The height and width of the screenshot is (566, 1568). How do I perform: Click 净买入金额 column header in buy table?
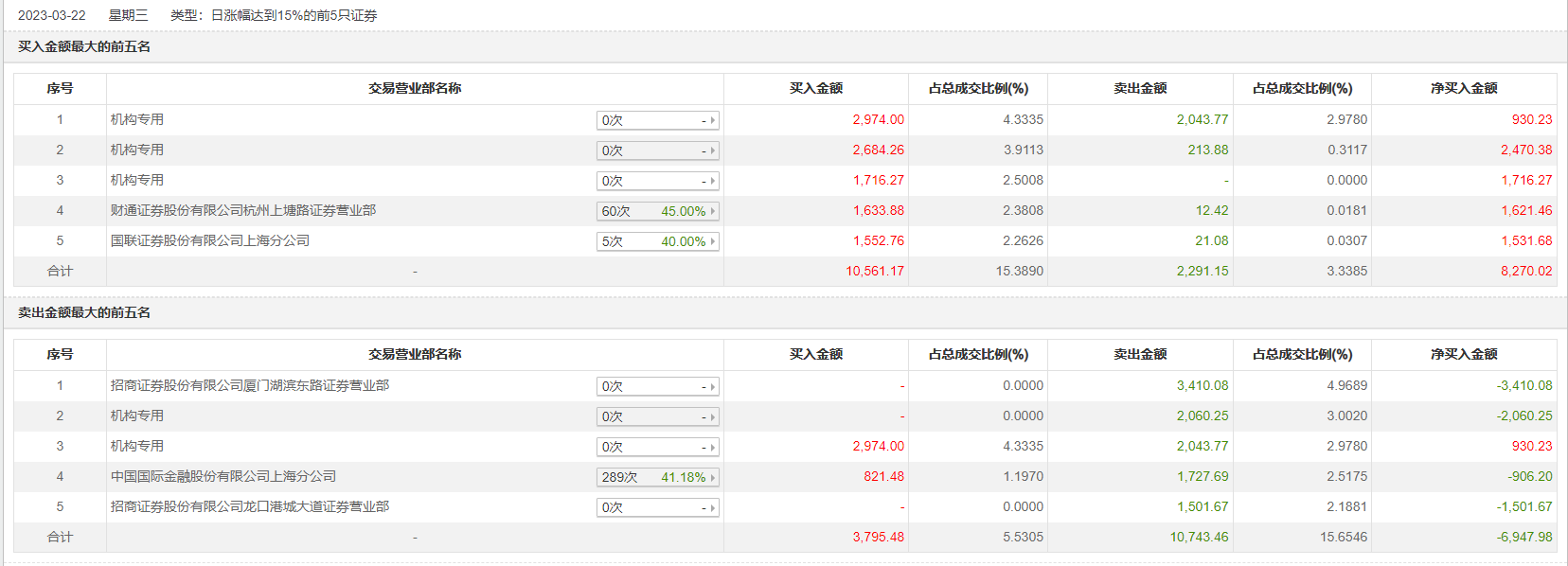pos(1464,88)
